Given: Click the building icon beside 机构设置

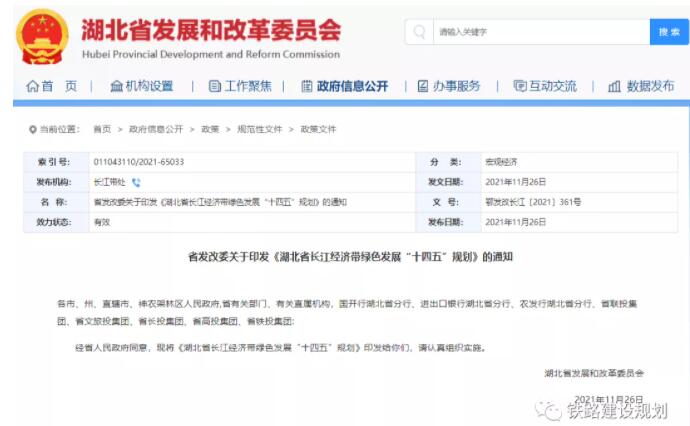Looking at the screenshot, I should pos(116,87).
